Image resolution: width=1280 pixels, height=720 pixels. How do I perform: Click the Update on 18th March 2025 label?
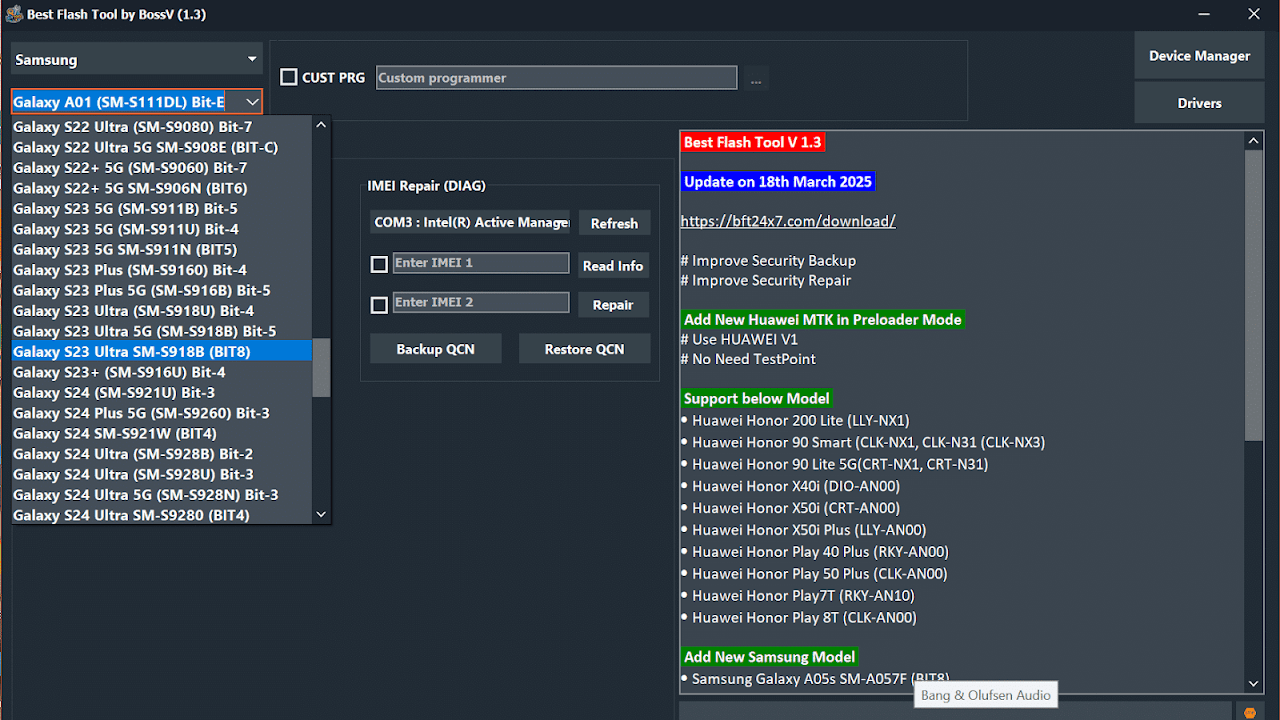point(778,182)
